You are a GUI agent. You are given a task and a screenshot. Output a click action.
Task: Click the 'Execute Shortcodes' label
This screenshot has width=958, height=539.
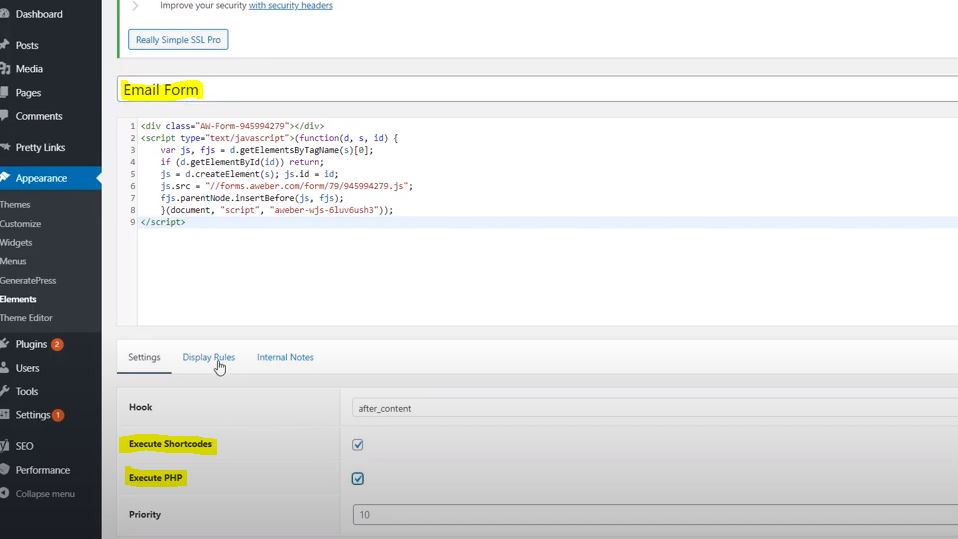pos(170,444)
